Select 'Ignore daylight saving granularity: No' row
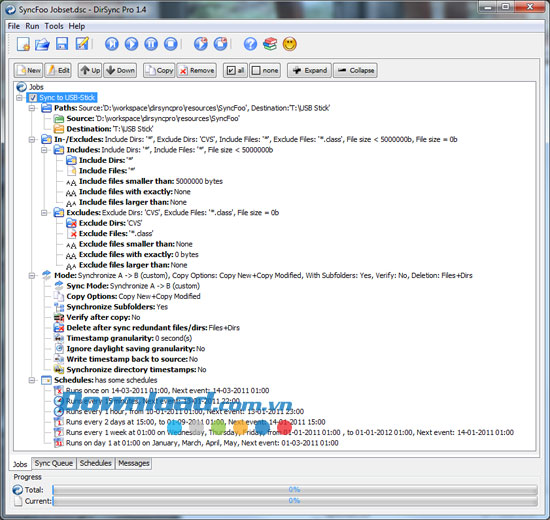 129,349
